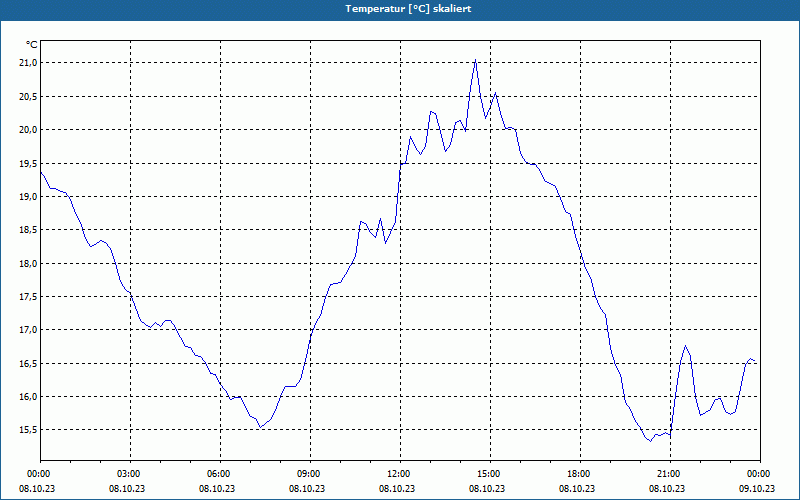Pick the 18,0 y-axis label
The image size is (800, 500).
tap(28, 263)
